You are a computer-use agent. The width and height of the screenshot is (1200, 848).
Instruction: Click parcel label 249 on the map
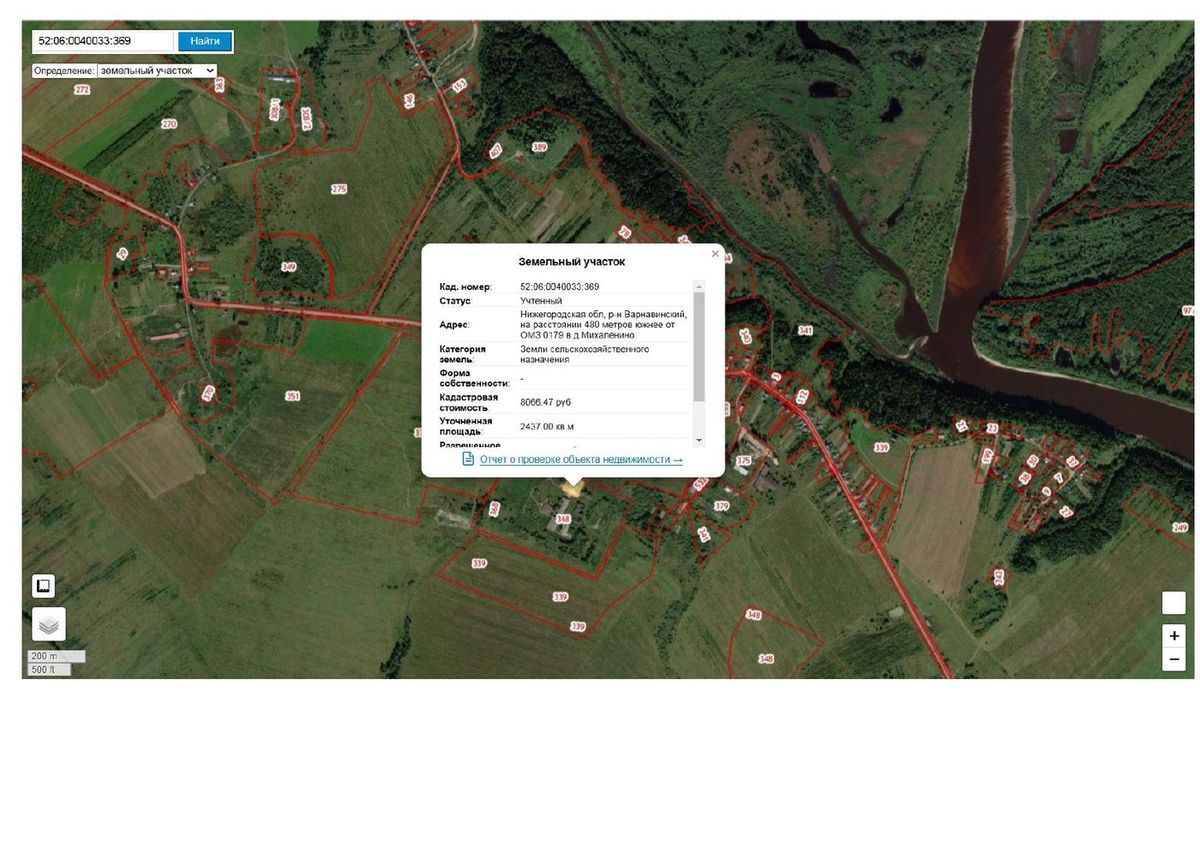click(1180, 528)
